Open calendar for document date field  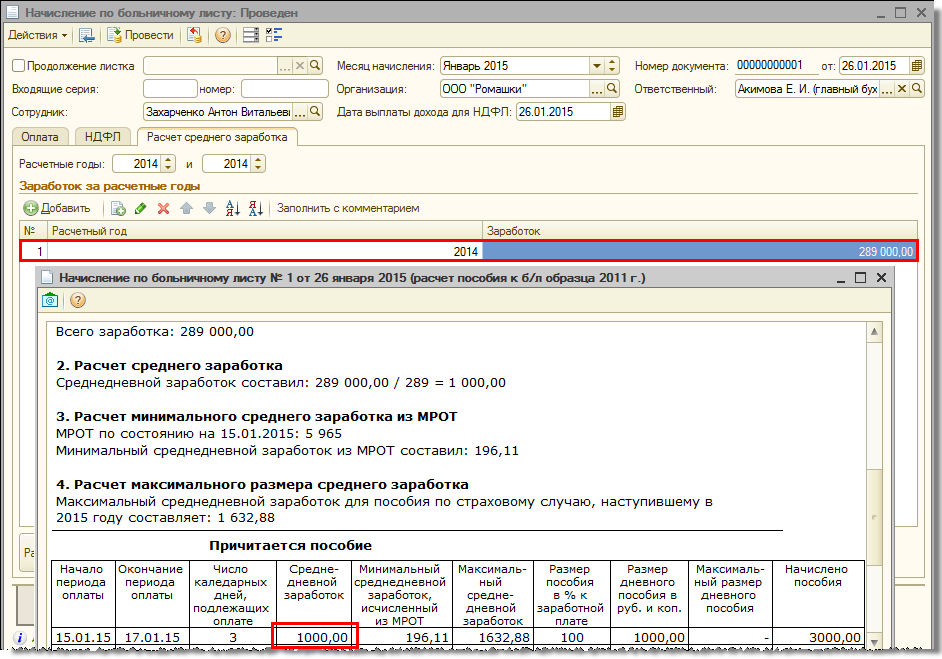pos(916,66)
